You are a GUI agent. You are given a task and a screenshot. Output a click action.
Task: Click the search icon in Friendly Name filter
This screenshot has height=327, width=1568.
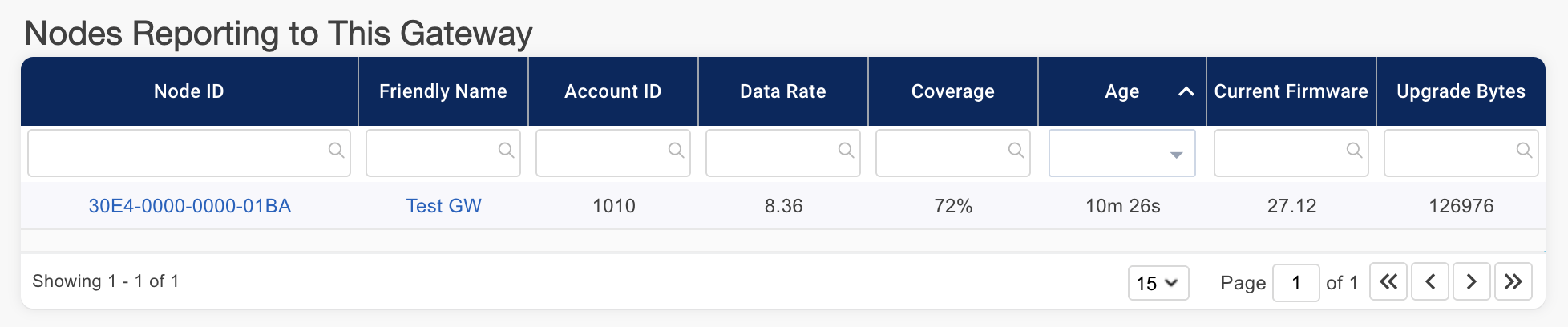pyautogui.click(x=506, y=151)
